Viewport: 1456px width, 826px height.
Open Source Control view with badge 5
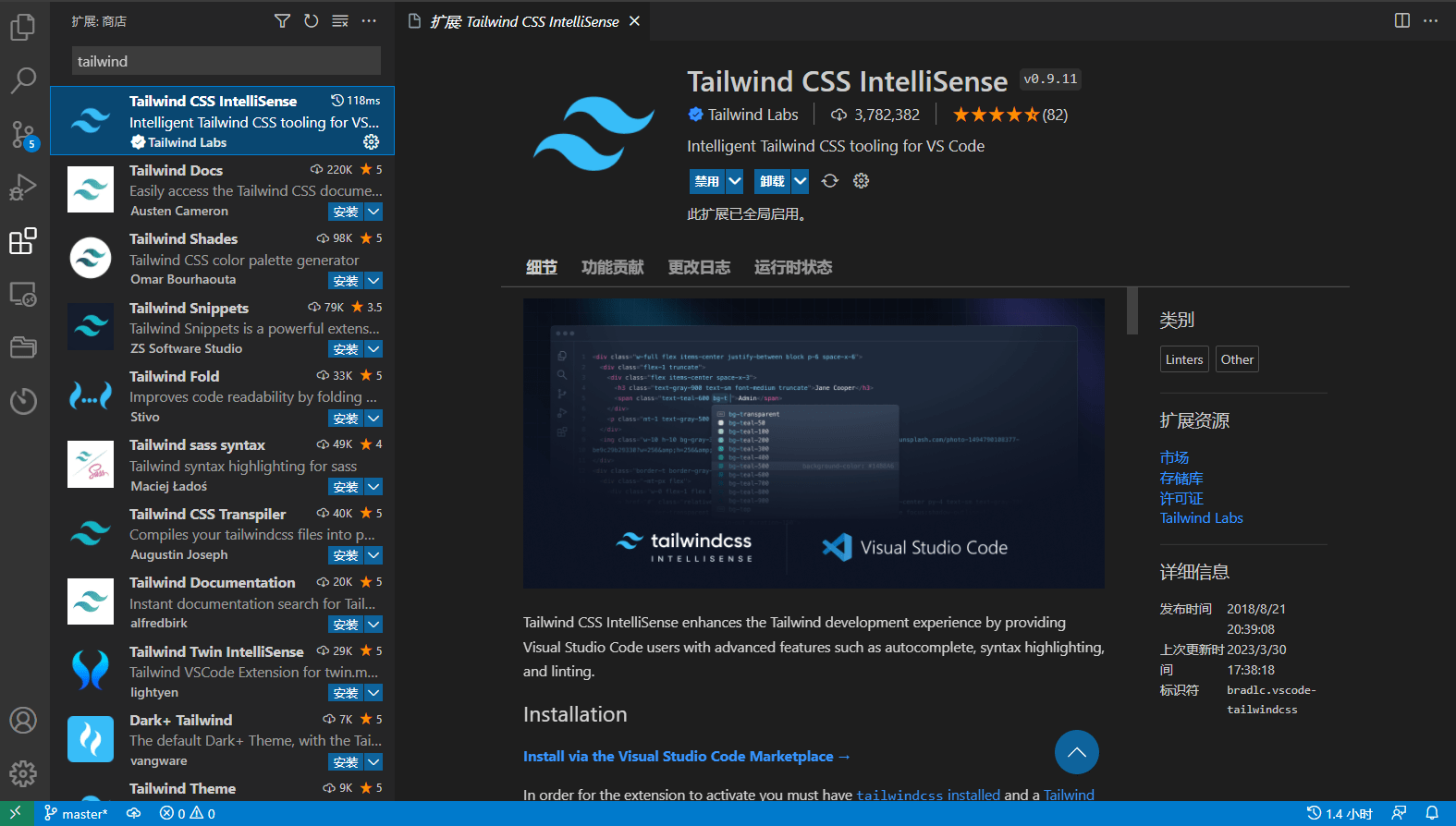(x=23, y=135)
